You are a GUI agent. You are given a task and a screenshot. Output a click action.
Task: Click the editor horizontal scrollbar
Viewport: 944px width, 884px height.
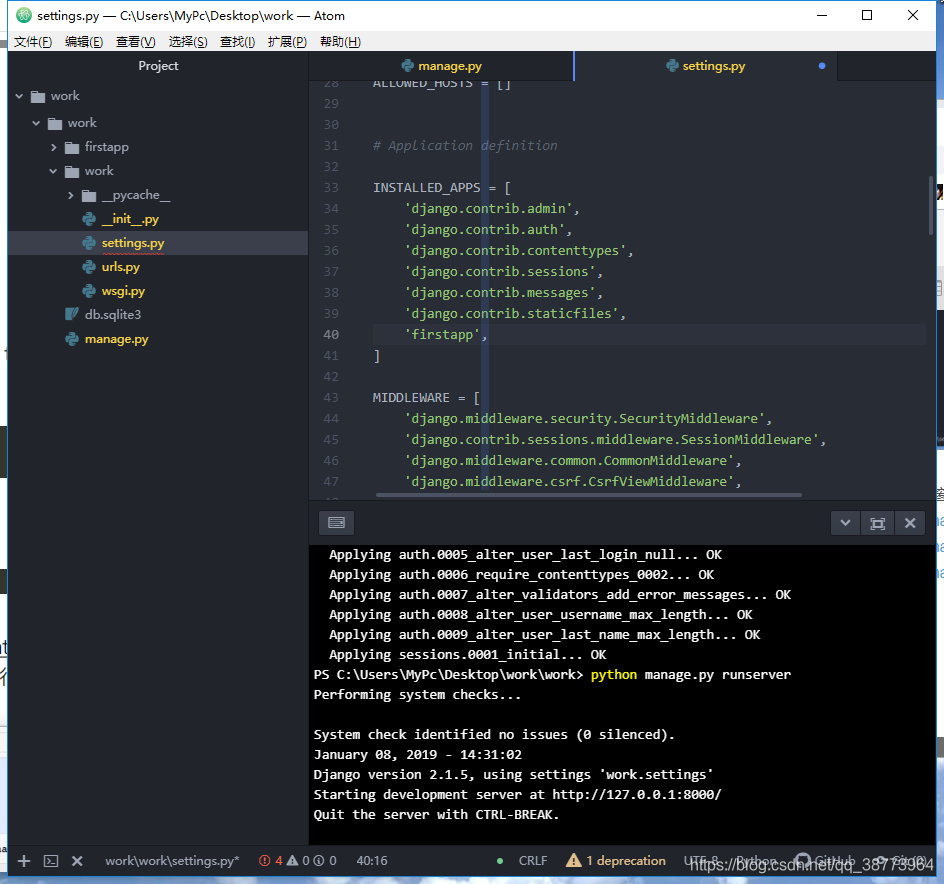click(588, 495)
